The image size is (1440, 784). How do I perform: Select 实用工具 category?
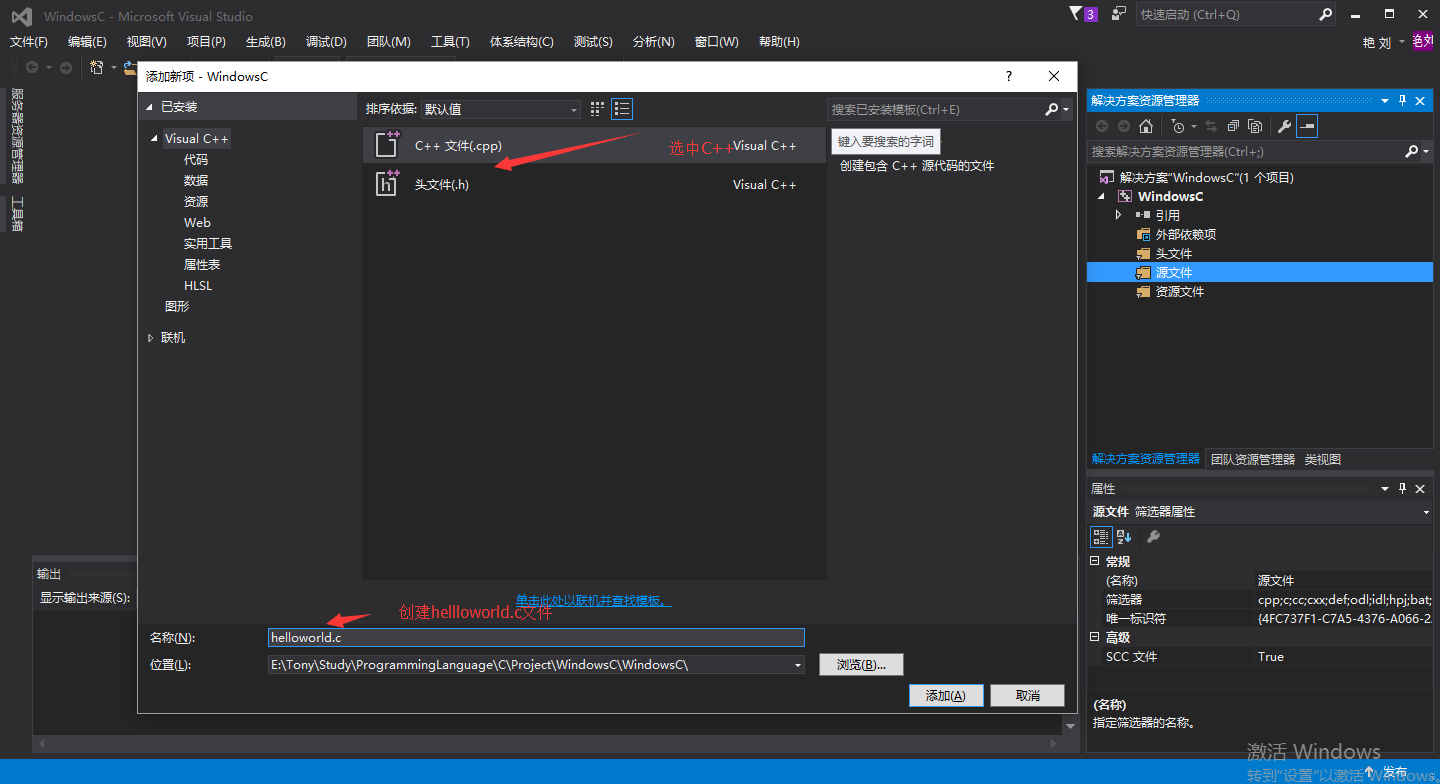pos(208,244)
